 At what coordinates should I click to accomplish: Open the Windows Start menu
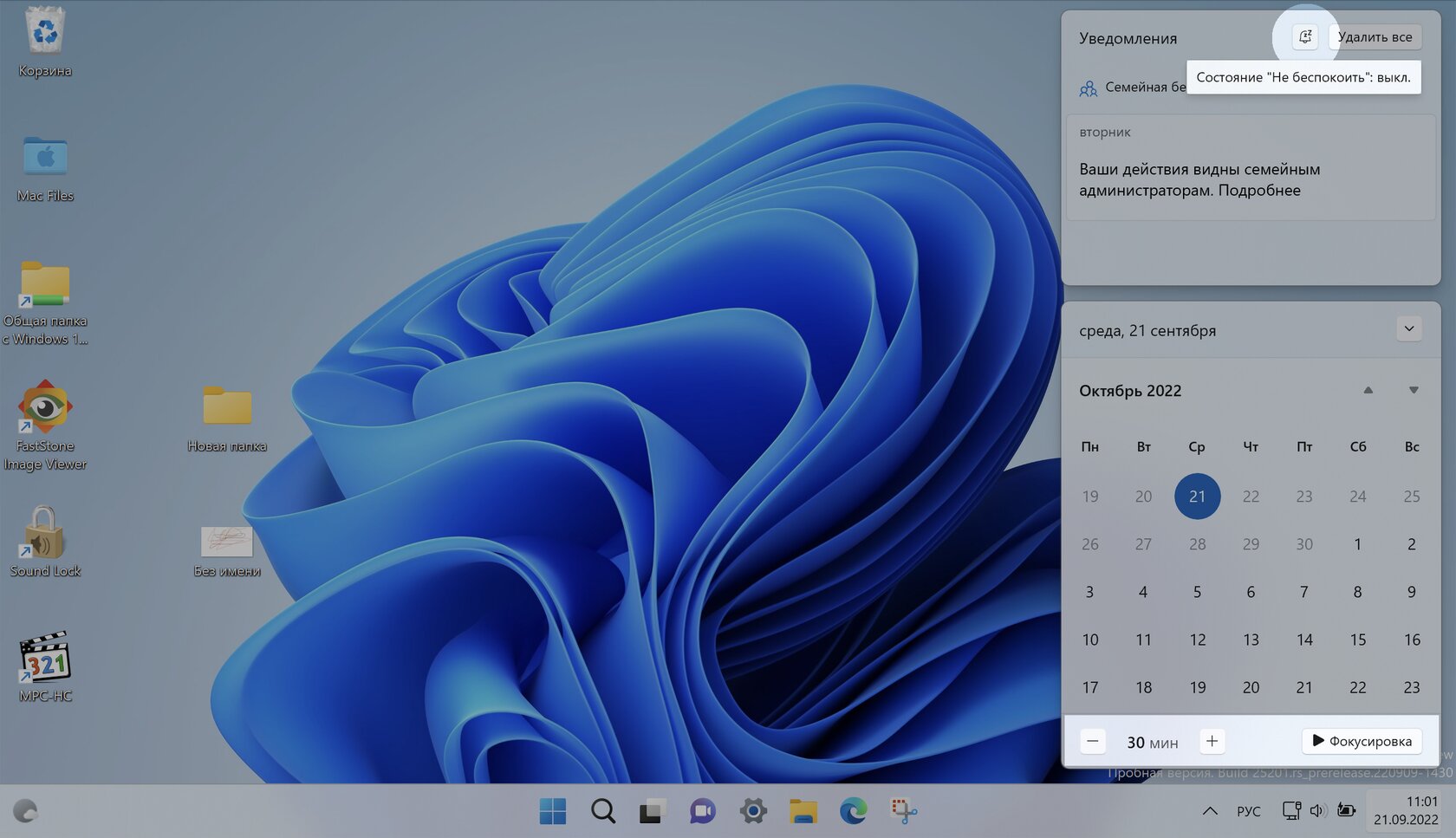(552, 811)
